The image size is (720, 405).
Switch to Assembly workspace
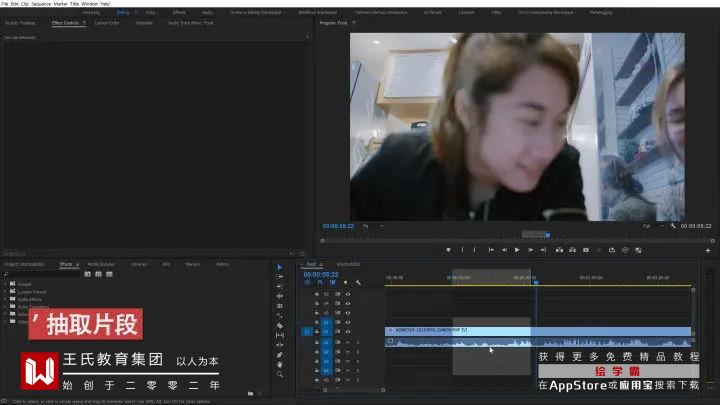91,12
